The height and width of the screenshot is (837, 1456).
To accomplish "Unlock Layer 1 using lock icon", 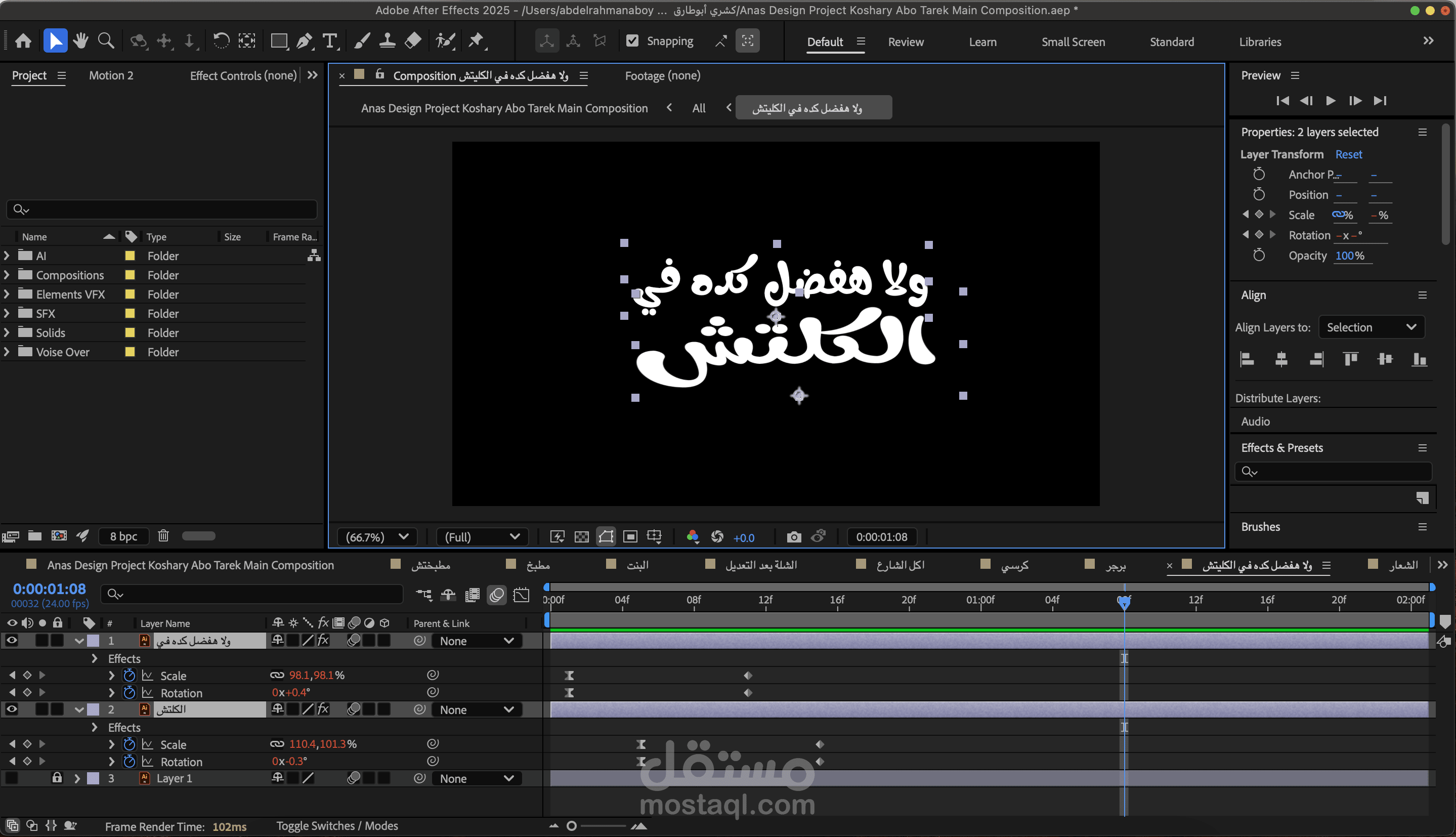I will tap(57, 778).
